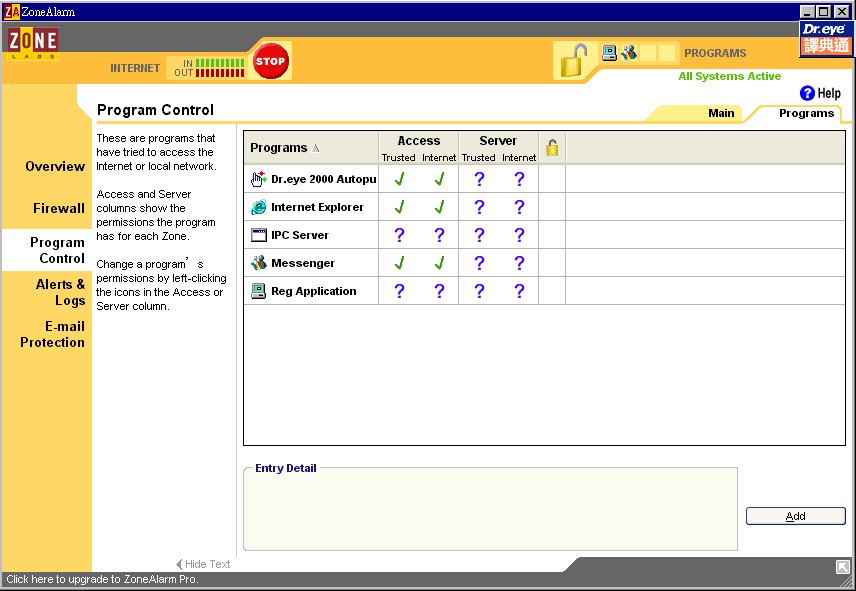856x591 pixels.
Task: Click the lock cell for Messenger
Action: point(552,263)
